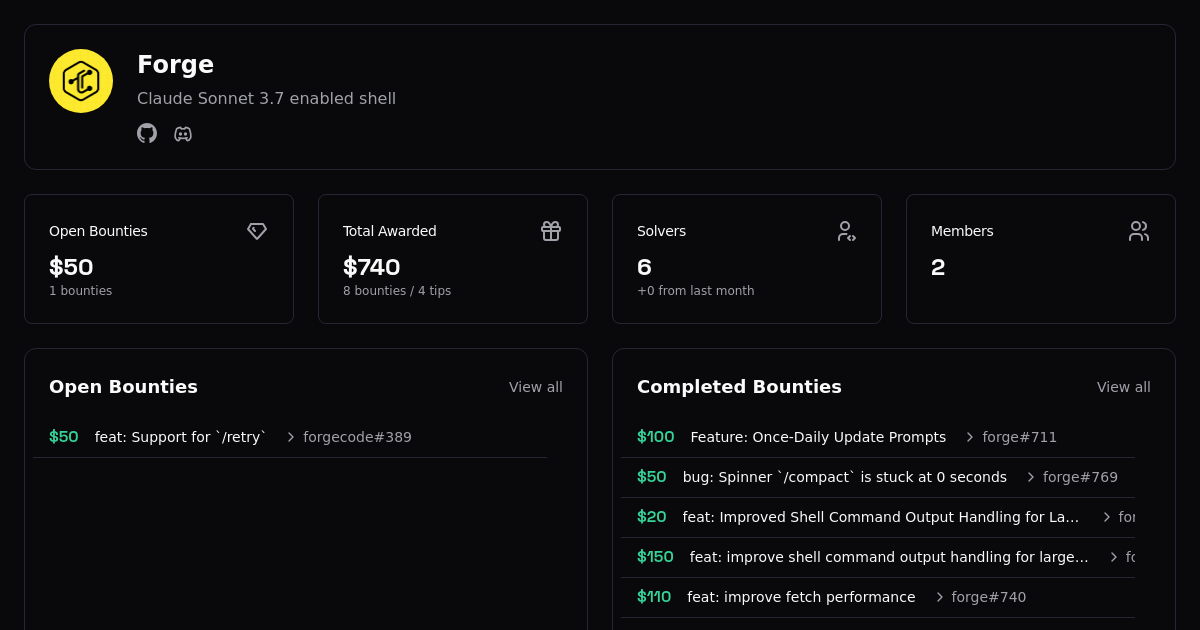This screenshot has height=630, width=1200.
Task: Click the chevron before forgecode#389
Action: tap(291, 437)
